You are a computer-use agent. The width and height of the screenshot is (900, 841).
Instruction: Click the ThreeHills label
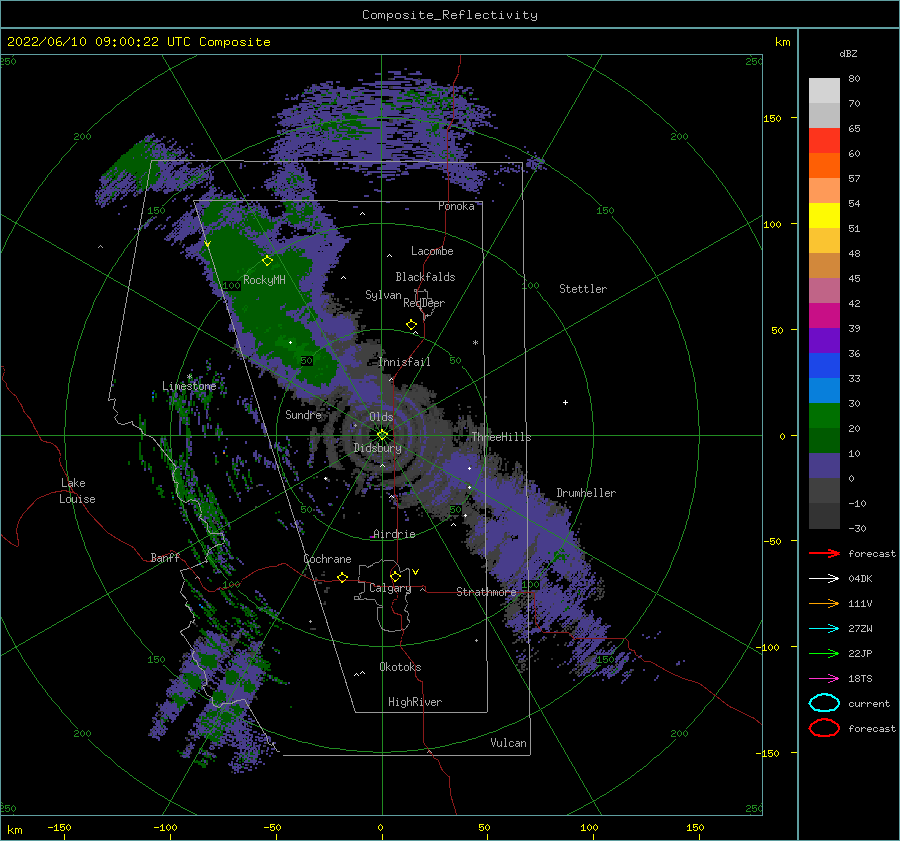pos(501,437)
